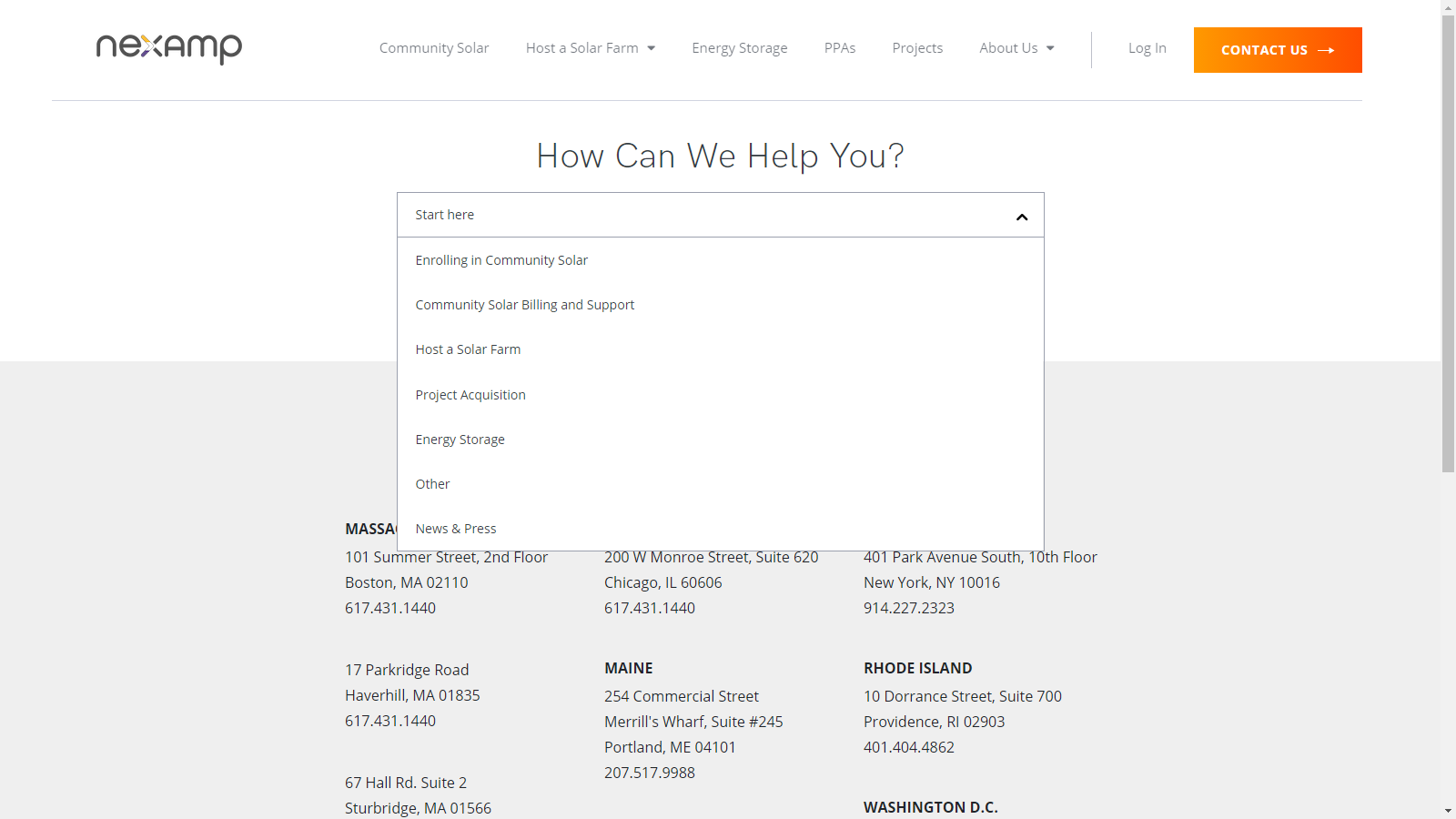Expand the Host a Solar Farm menu
The width and height of the screenshot is (1456, 819).
pyautogui.click(x=591, y=48)
